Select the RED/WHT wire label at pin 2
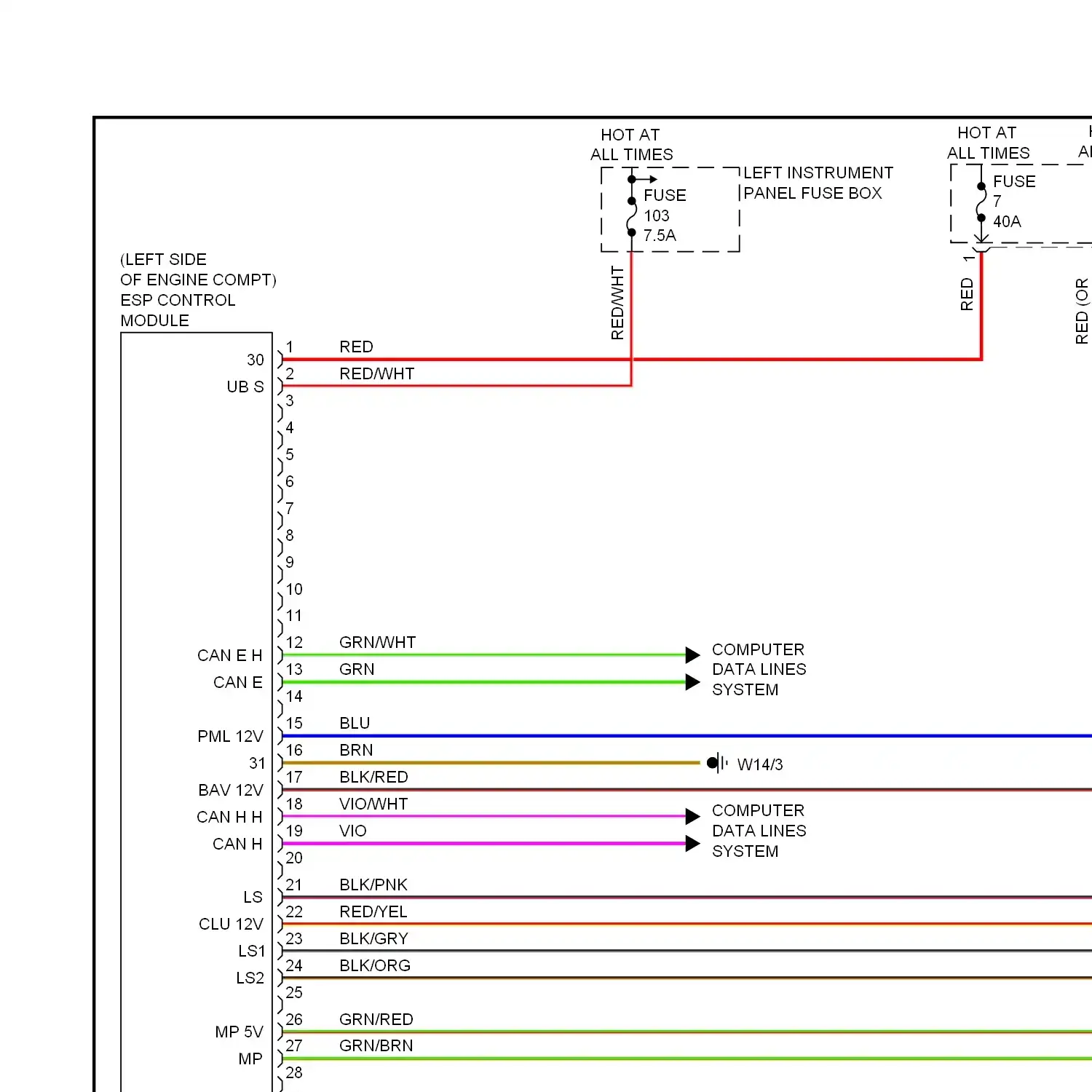 coord(376,373)
